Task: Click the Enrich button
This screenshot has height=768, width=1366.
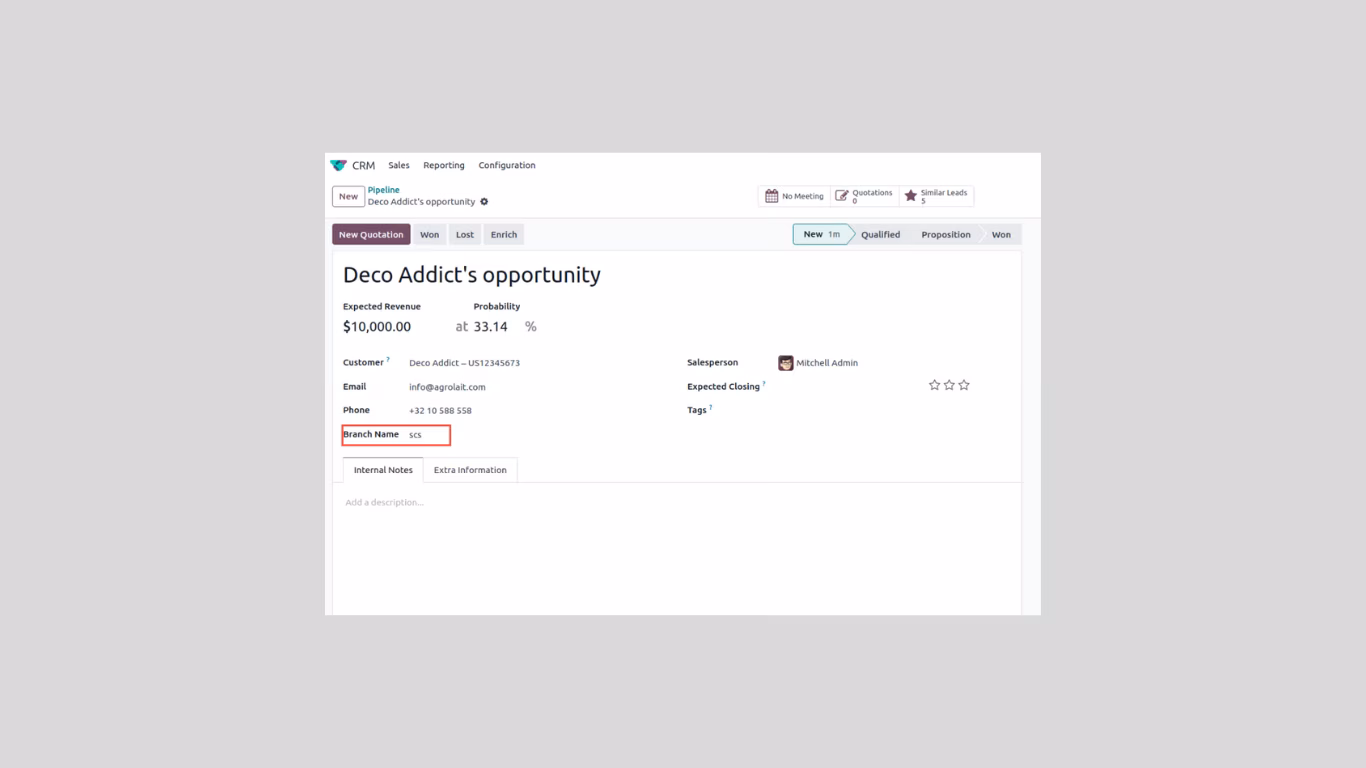Action: 504,235
